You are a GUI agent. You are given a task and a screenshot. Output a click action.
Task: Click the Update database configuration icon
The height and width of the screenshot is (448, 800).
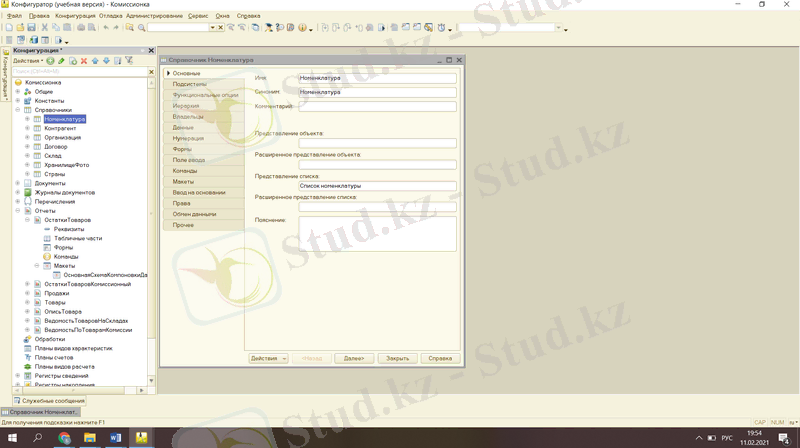(34, 40)
